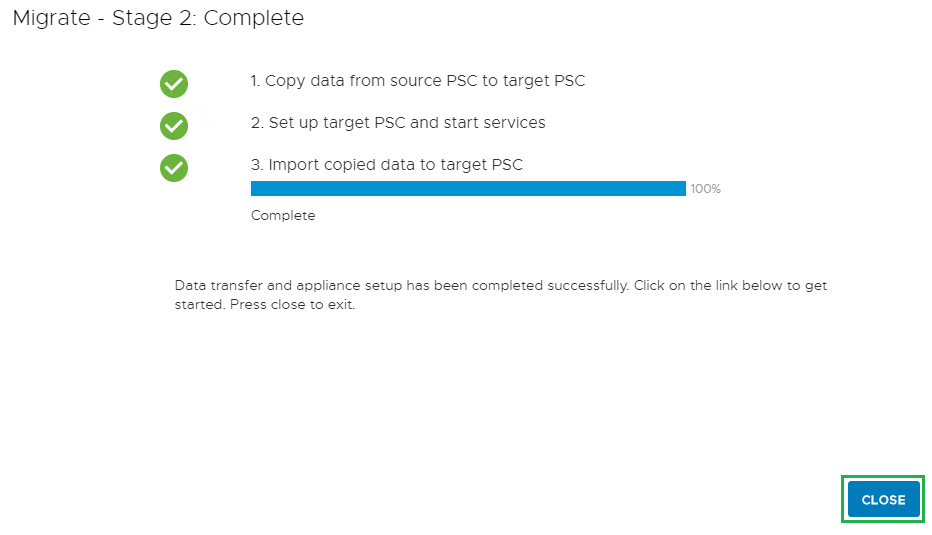Click the 100% progress percentage label
Viewport: 932px width, 535px height.
(705, 189)
